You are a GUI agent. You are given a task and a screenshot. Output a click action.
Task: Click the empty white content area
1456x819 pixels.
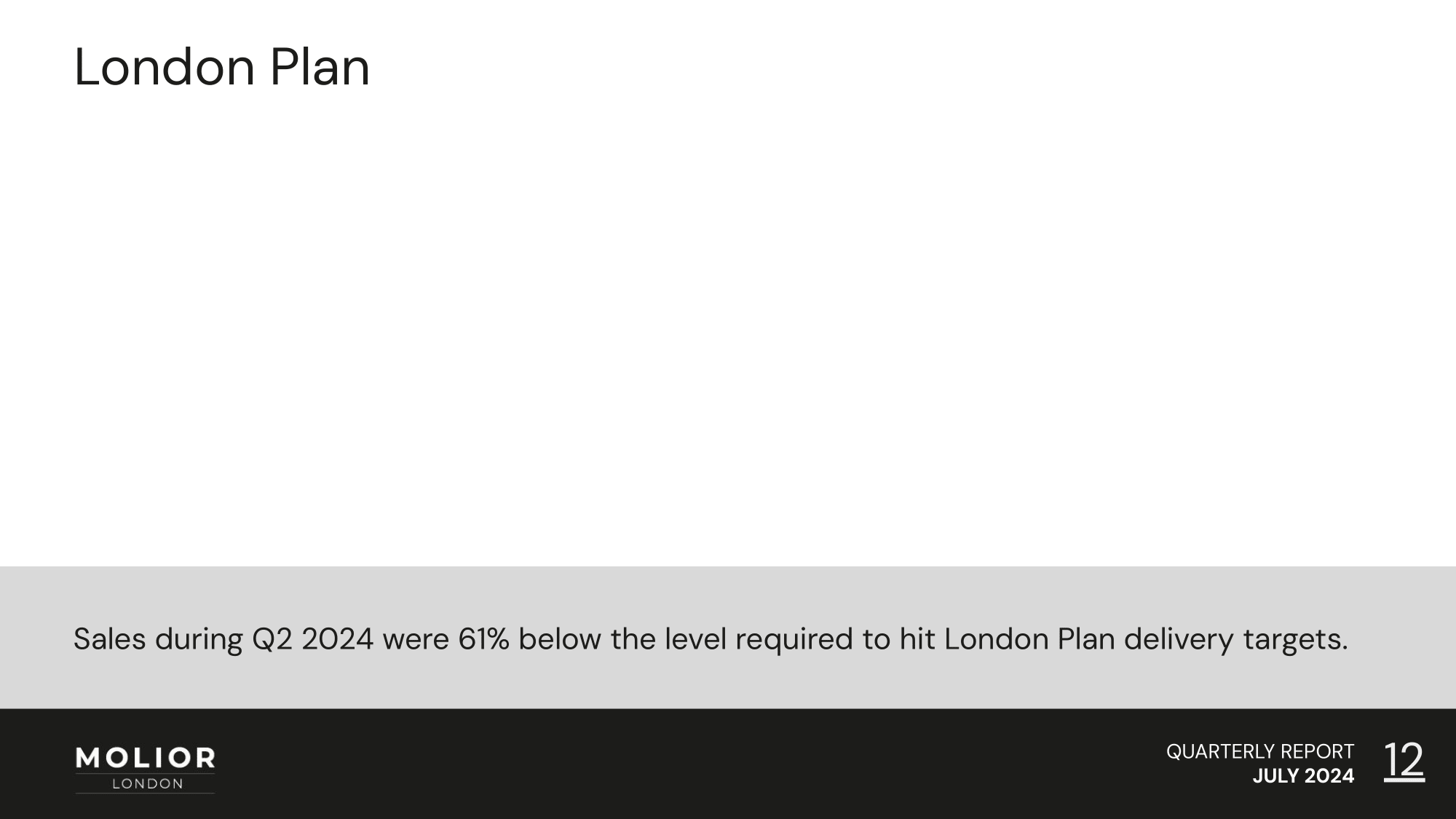728,328
